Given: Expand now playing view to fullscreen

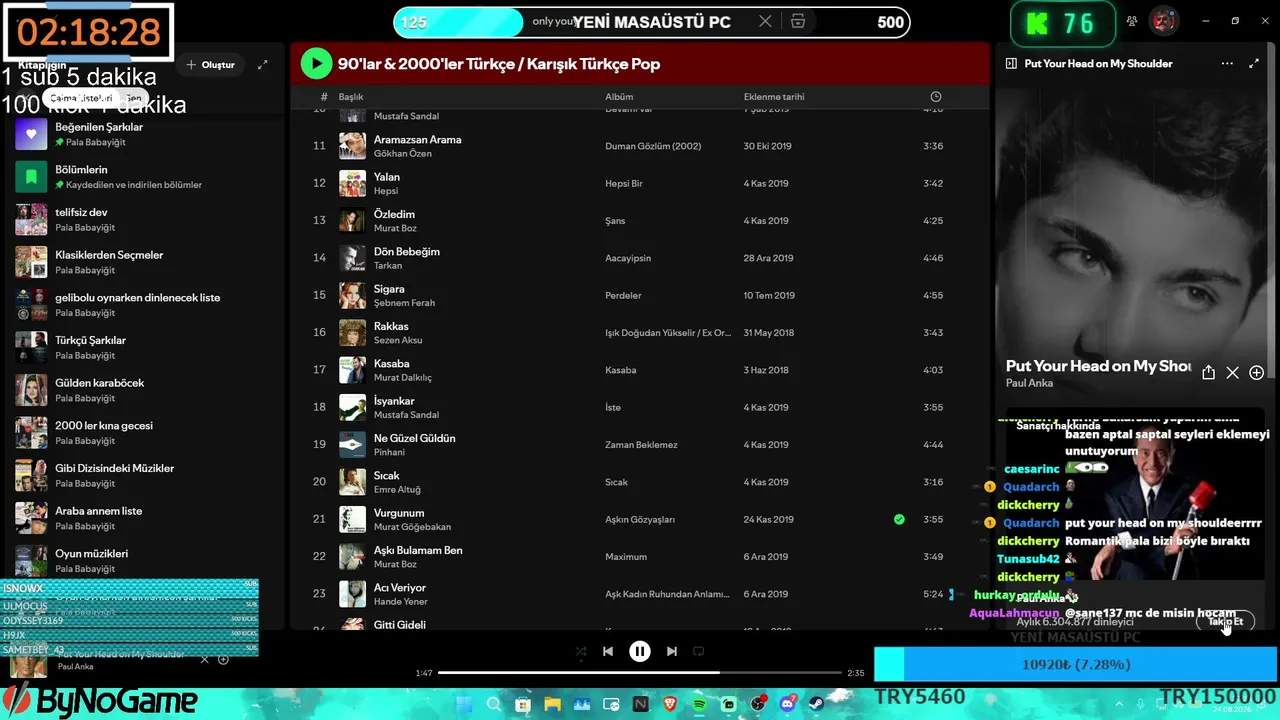Looking at the screenshot, I should (1254, 64).
